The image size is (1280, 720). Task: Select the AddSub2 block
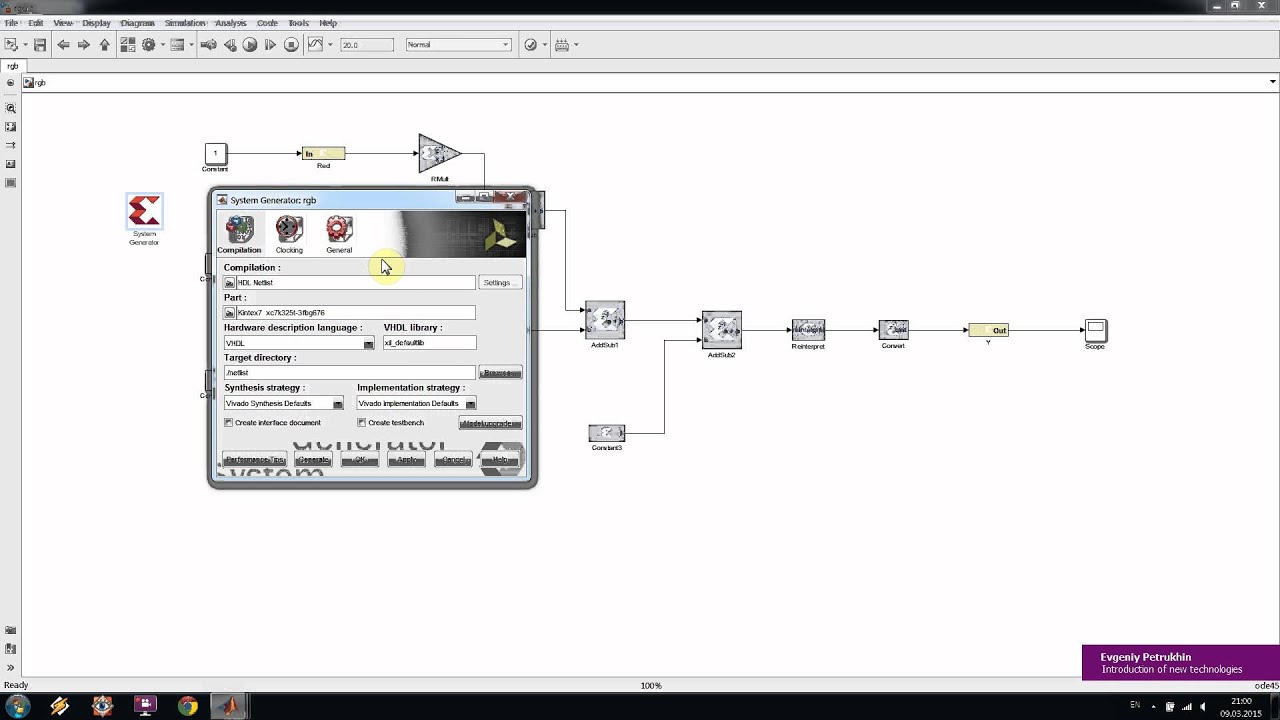pos(721,330)
